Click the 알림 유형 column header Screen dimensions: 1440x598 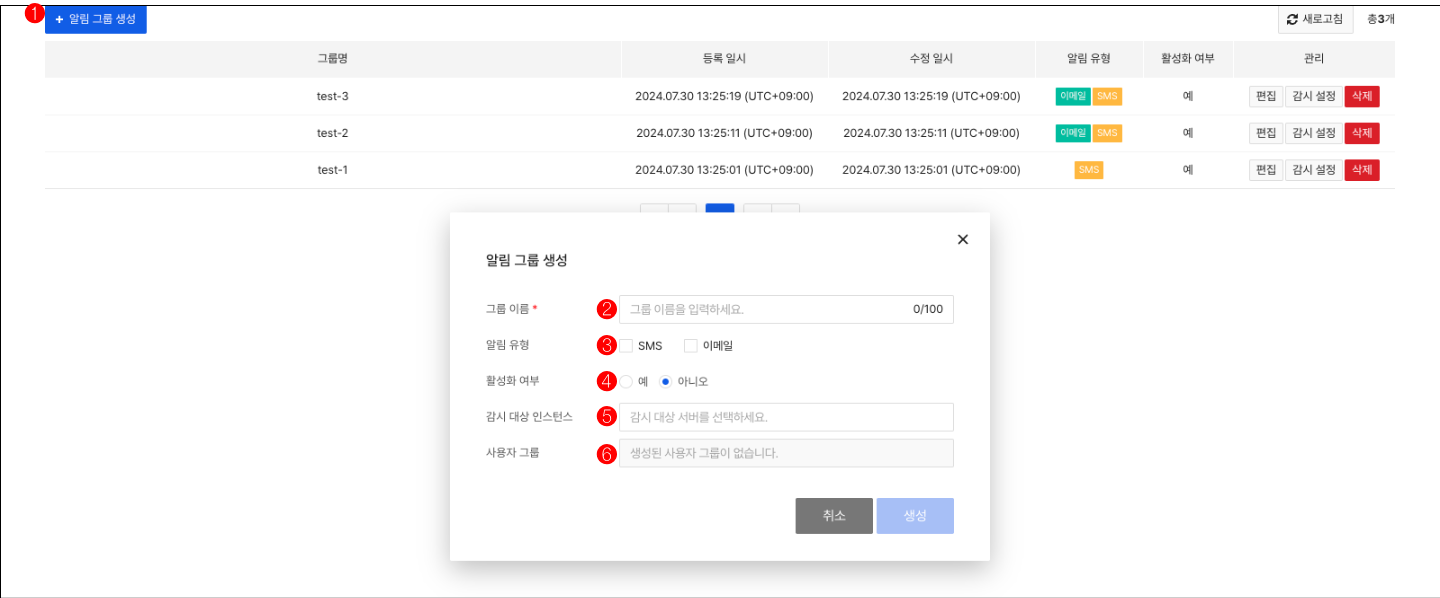pyautogui.click(x=1089, y=59)
